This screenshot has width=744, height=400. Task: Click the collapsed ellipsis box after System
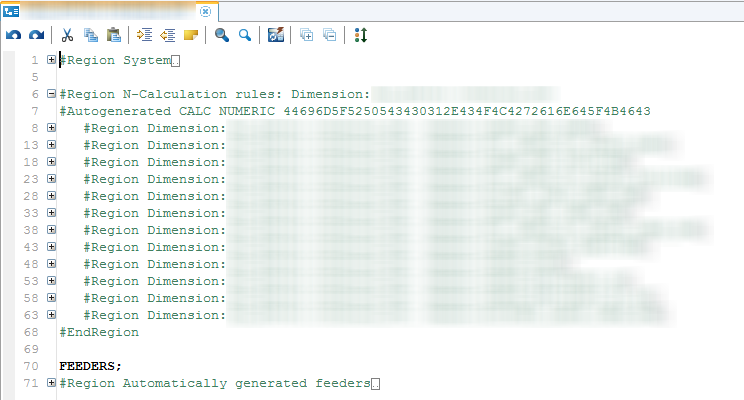176,61
